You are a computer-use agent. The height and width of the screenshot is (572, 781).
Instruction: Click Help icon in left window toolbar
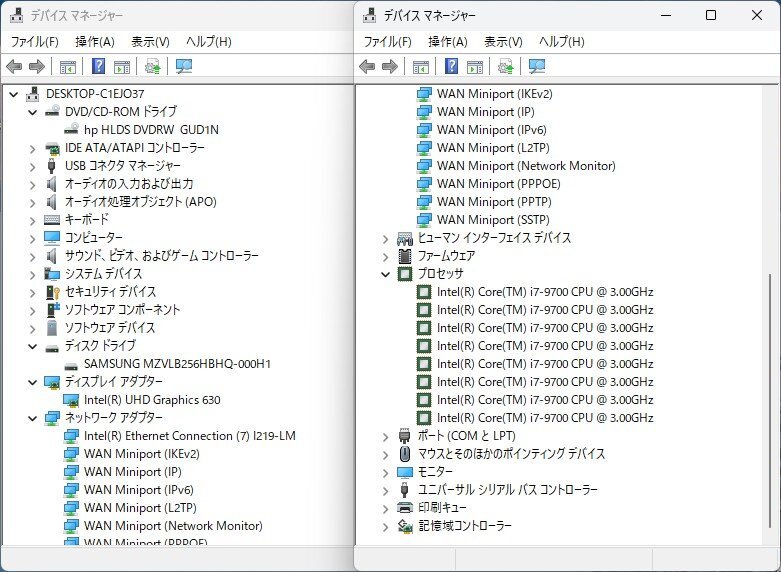(x=99, y=66)
